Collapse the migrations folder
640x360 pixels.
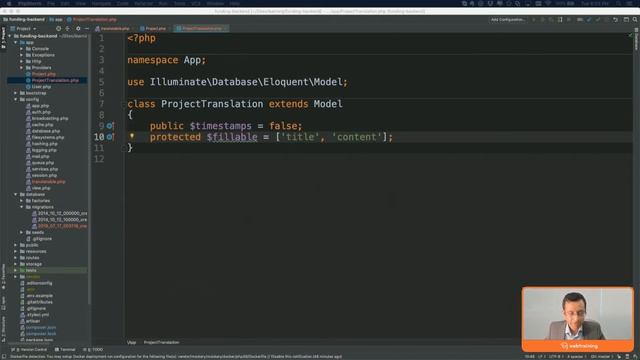(x=21, y=207)
